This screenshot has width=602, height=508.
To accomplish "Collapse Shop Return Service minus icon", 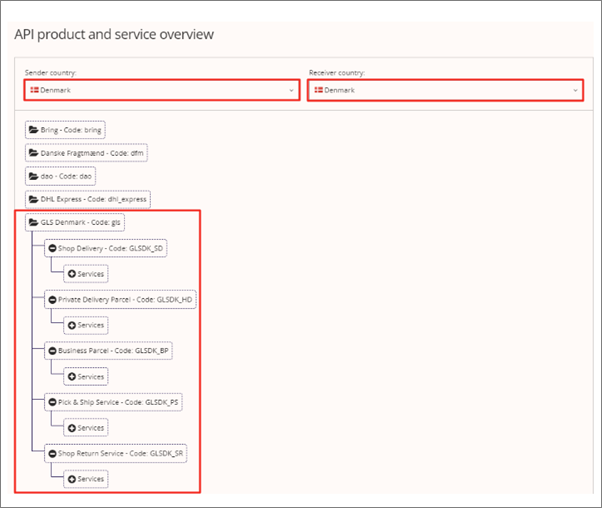I will pyautogui.click(x=53, y=453).
